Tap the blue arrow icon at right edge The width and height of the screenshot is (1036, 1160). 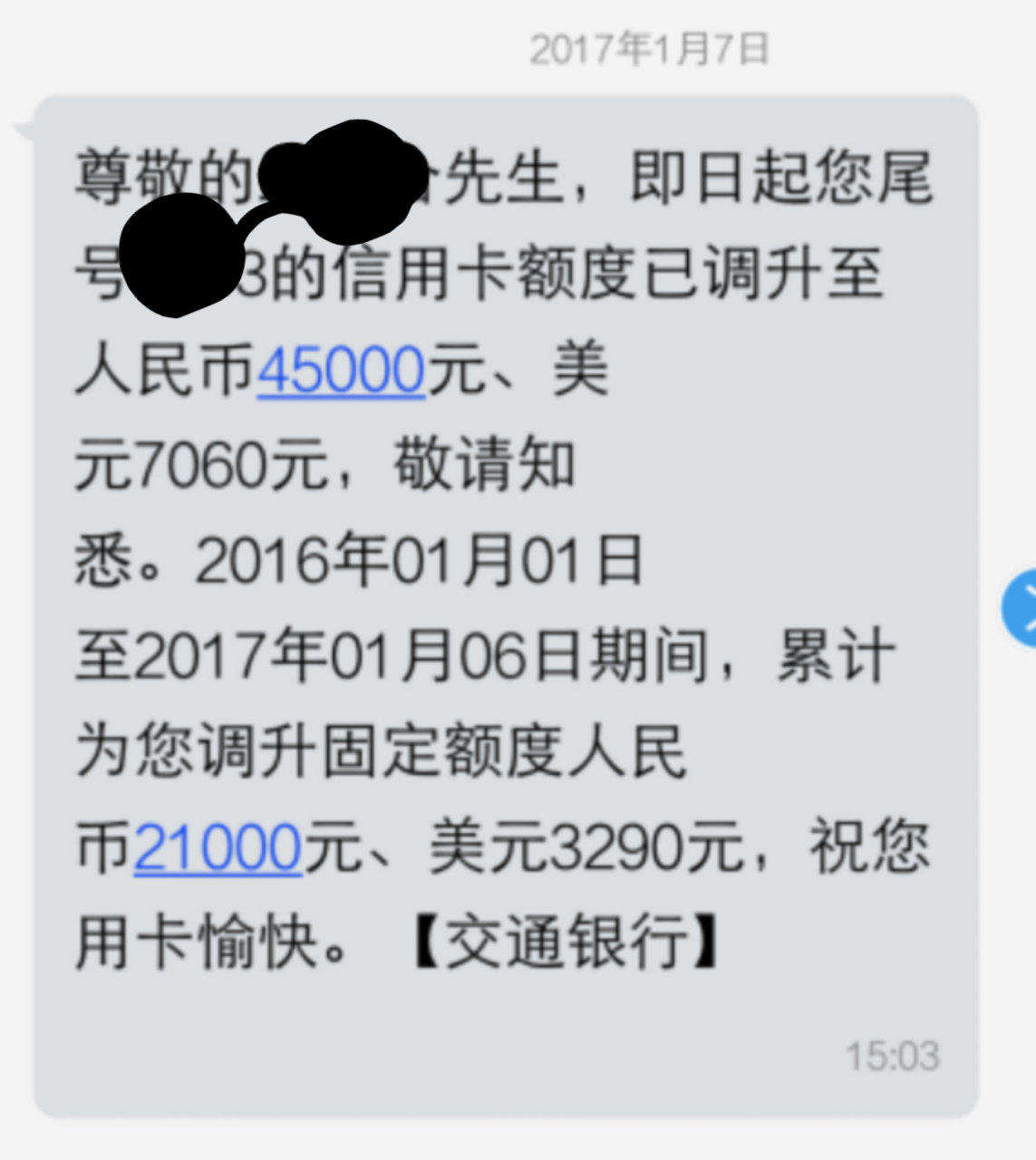(x=1020, y=607)
